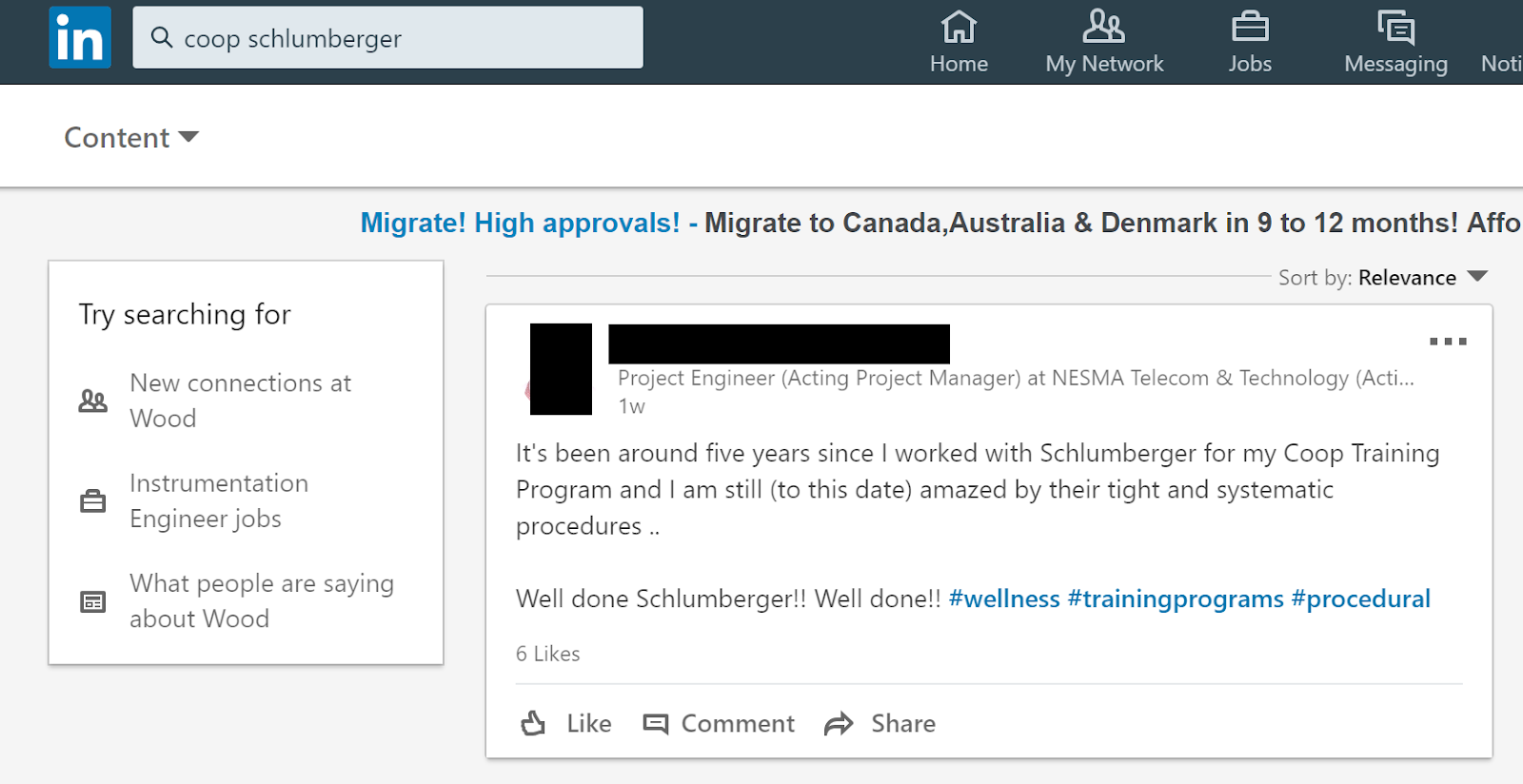
Task: Click the LinkedIn logo icon
Action: pyautogui.click(x=80, y=38)
